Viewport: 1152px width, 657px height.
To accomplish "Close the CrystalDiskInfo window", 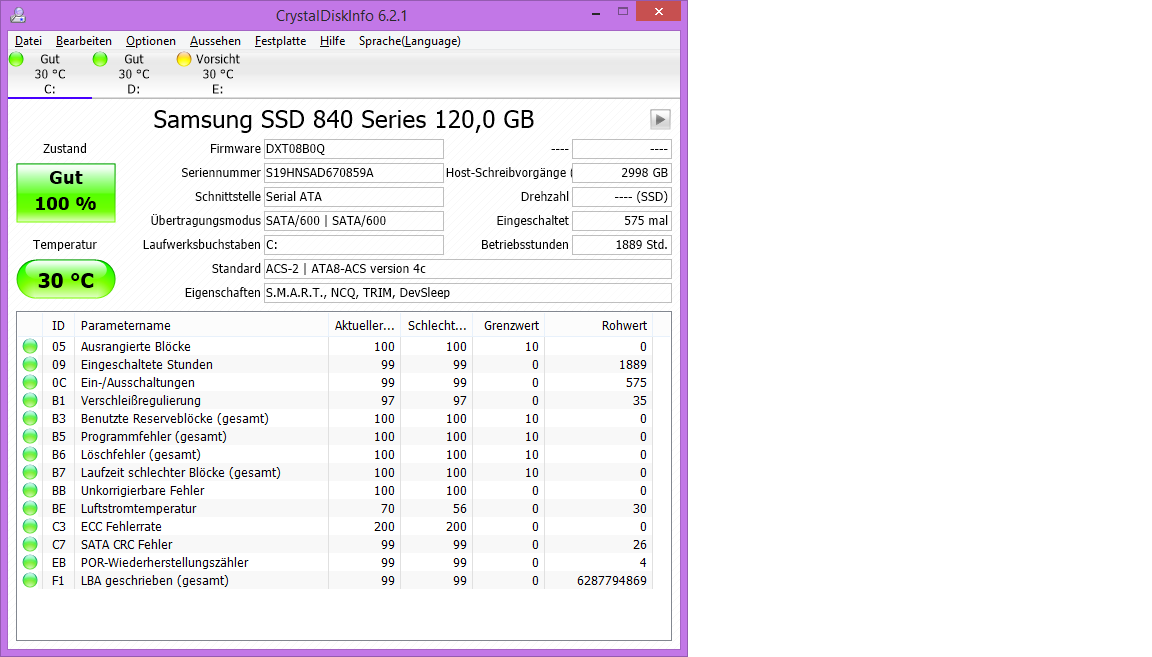I will [658, 12].
